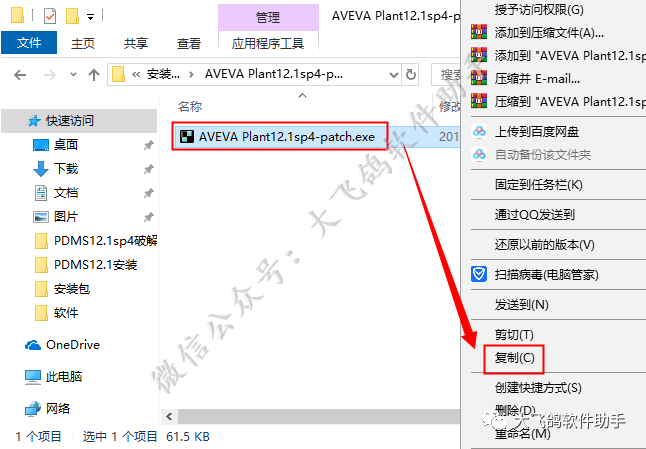646x449 pixels.
Task: Open 图片 in the sidebar
Action: pyautogui.click(x=66, y=216)
